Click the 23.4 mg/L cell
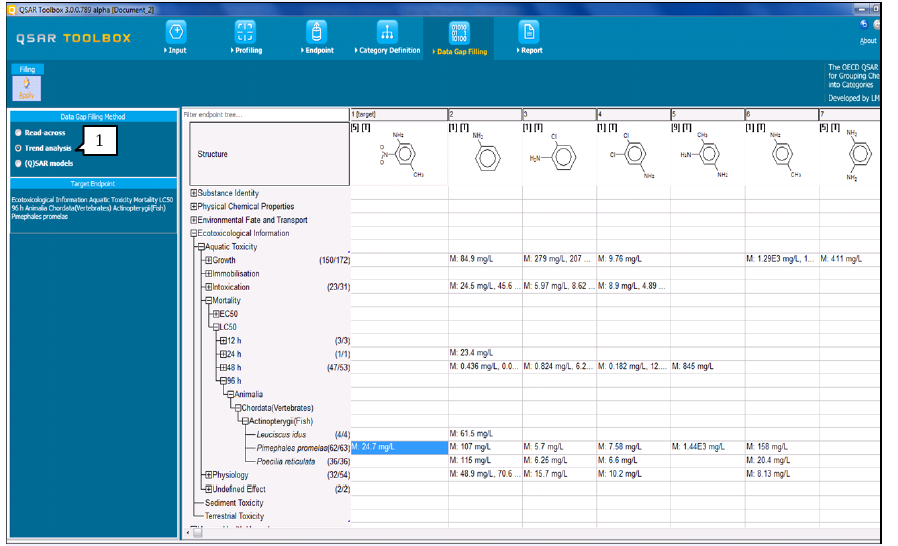This screenshot has height=546, width=898. [485, 353]
